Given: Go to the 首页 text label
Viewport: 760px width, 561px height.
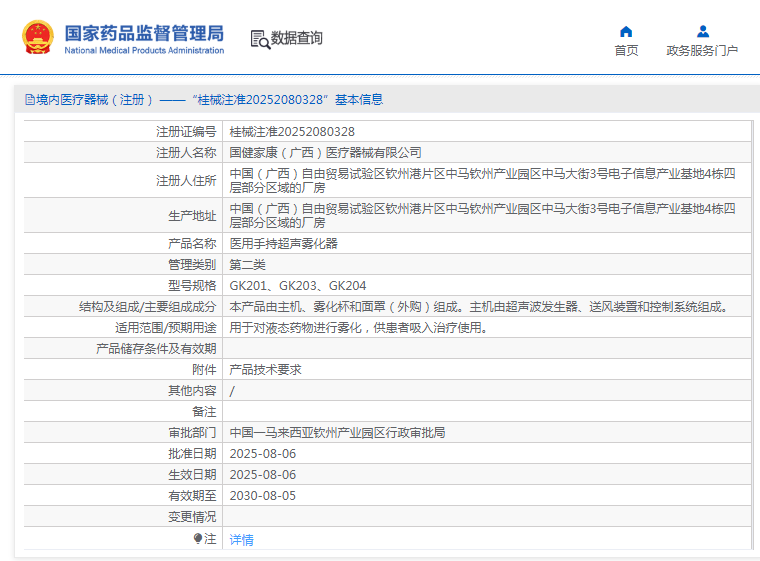Looking at the screenshot, I should click(x=626, y=51).
